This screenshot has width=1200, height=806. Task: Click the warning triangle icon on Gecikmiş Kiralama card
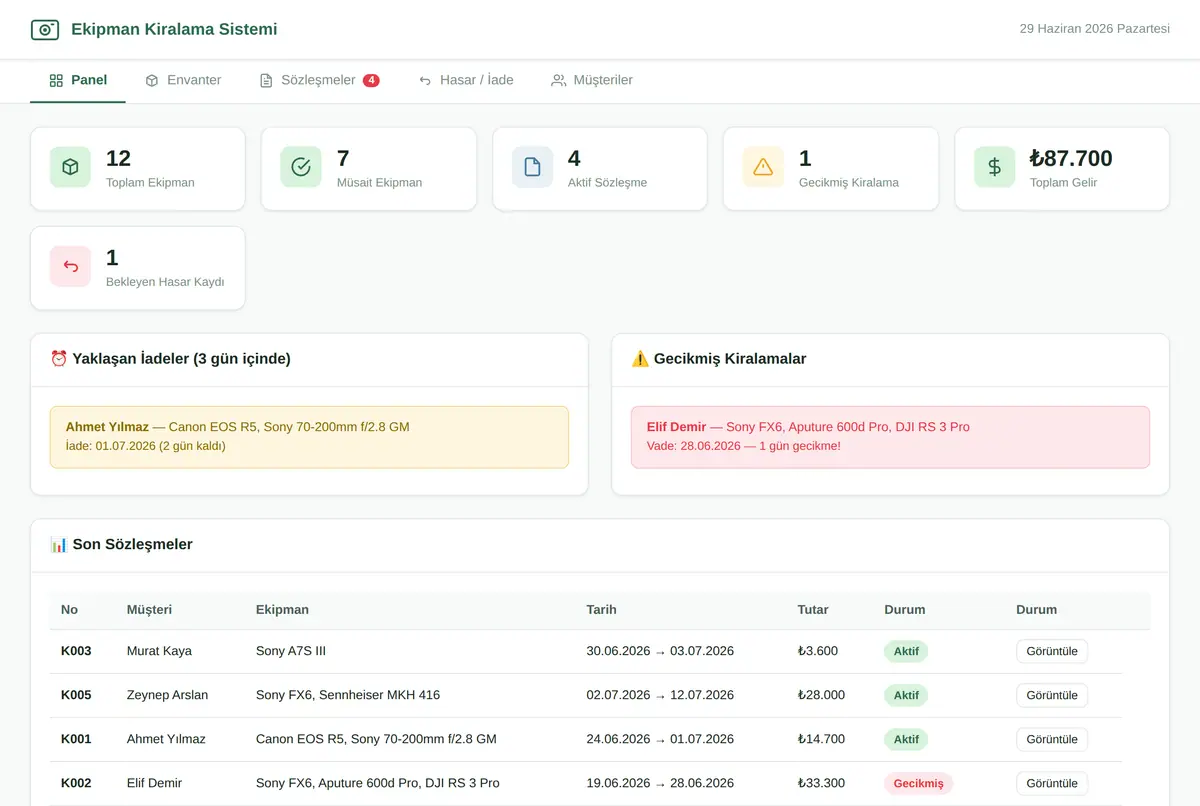click(x=763, y=167)
